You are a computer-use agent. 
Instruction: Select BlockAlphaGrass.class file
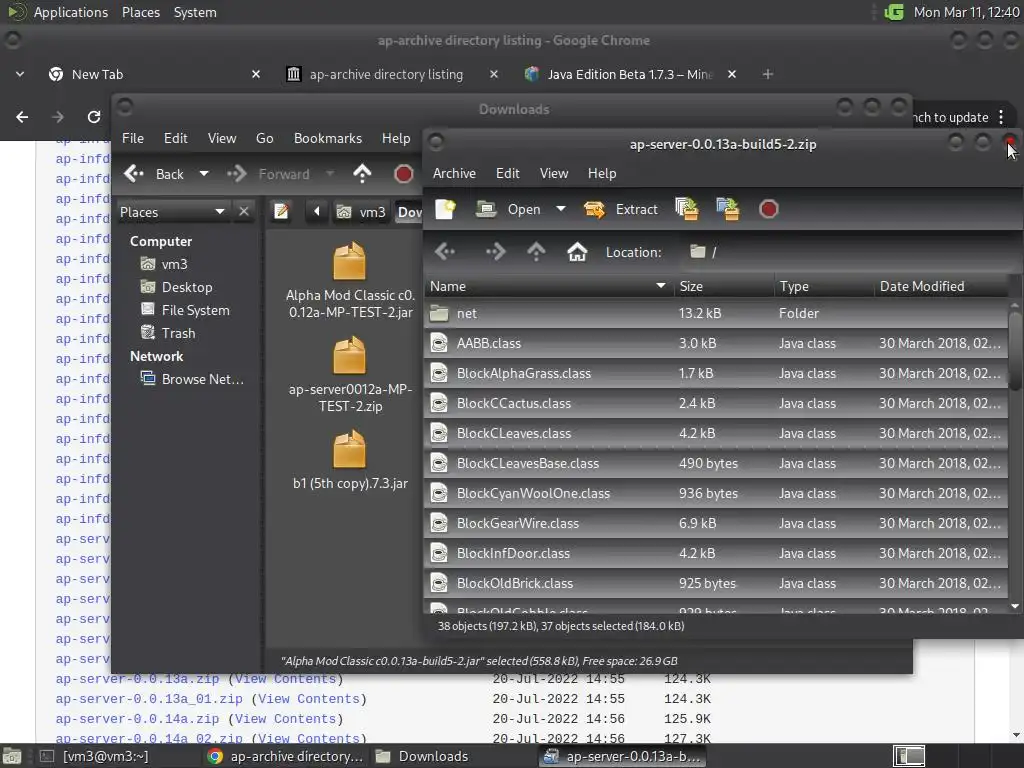[716, 374]
